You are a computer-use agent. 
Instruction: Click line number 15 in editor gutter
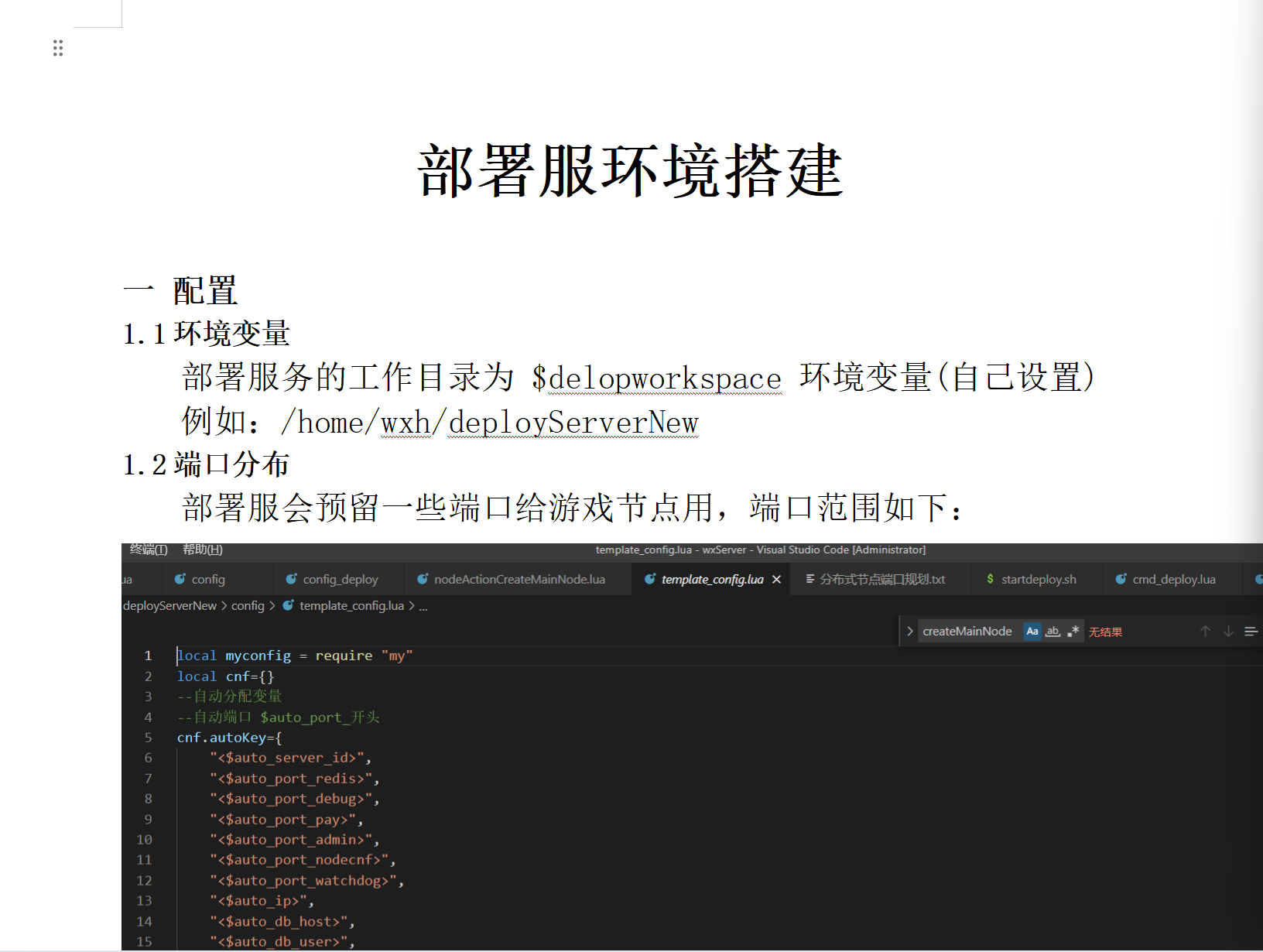tap(145, 942)
